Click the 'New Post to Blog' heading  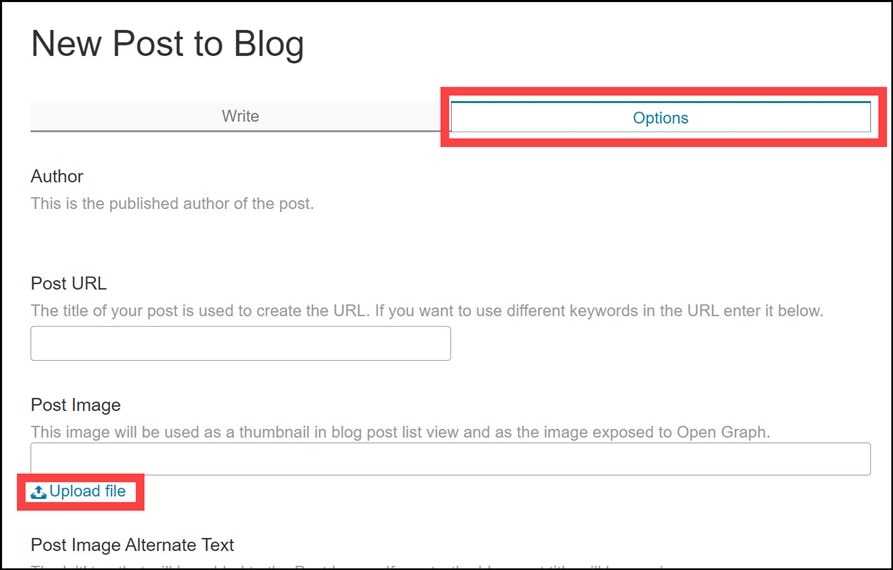(x=167, y=44)
